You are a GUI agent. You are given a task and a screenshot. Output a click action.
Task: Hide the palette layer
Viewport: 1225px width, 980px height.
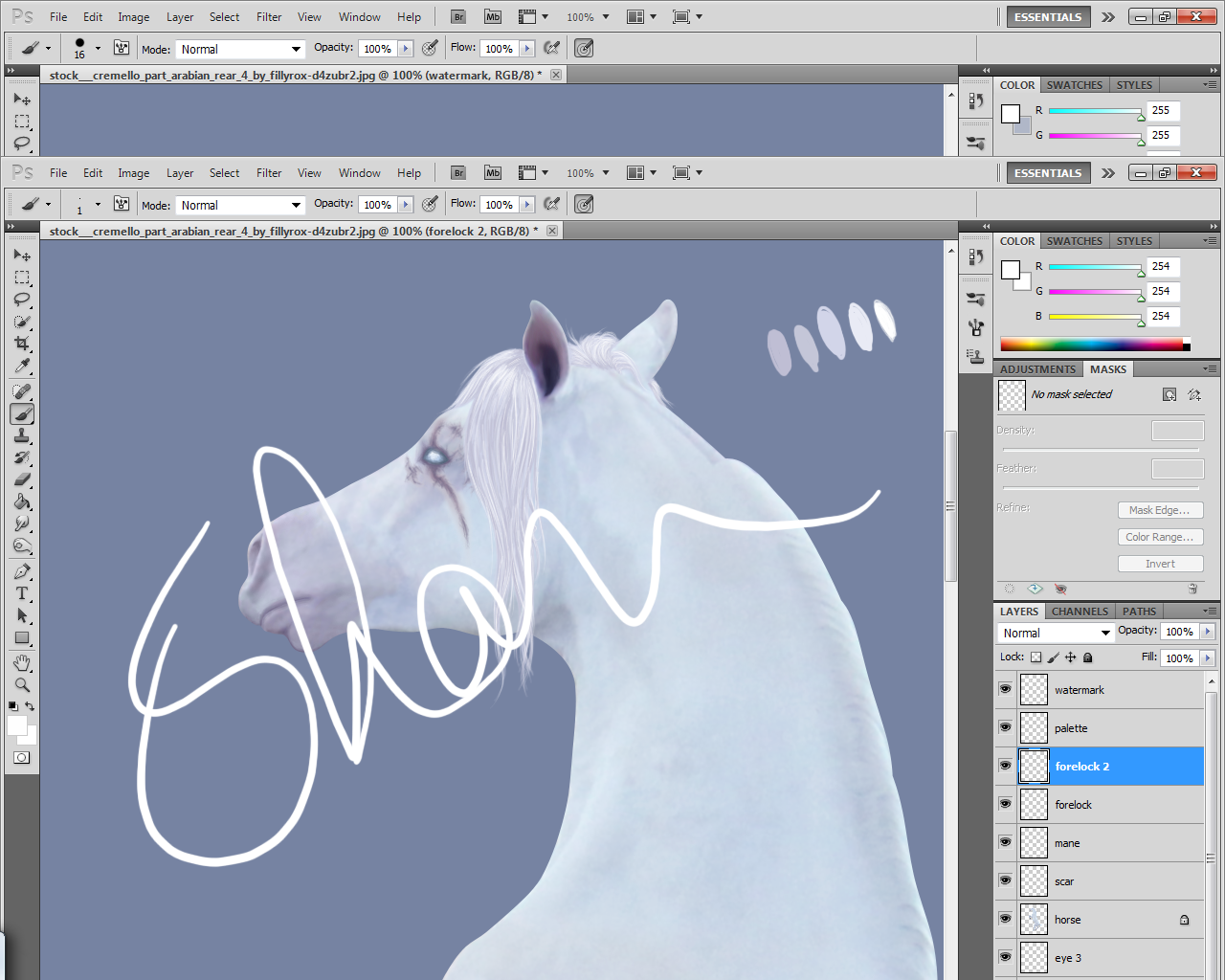coord(1005,727)
